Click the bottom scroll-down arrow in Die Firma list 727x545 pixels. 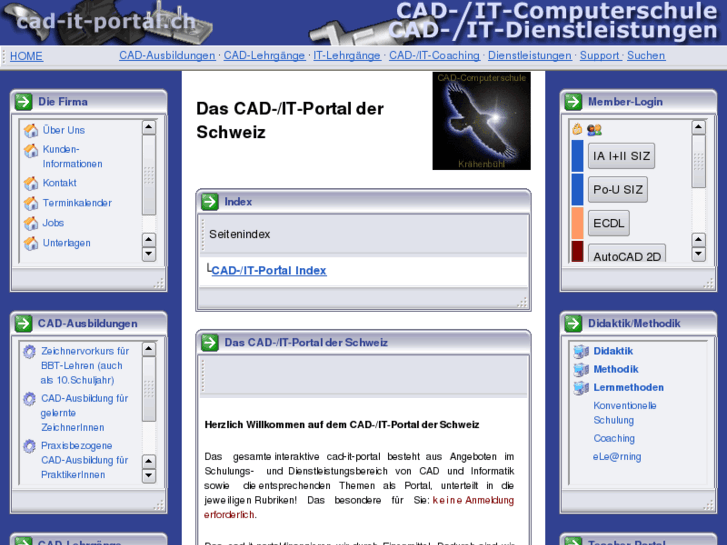pyautogui.click(x=148, y=254)
